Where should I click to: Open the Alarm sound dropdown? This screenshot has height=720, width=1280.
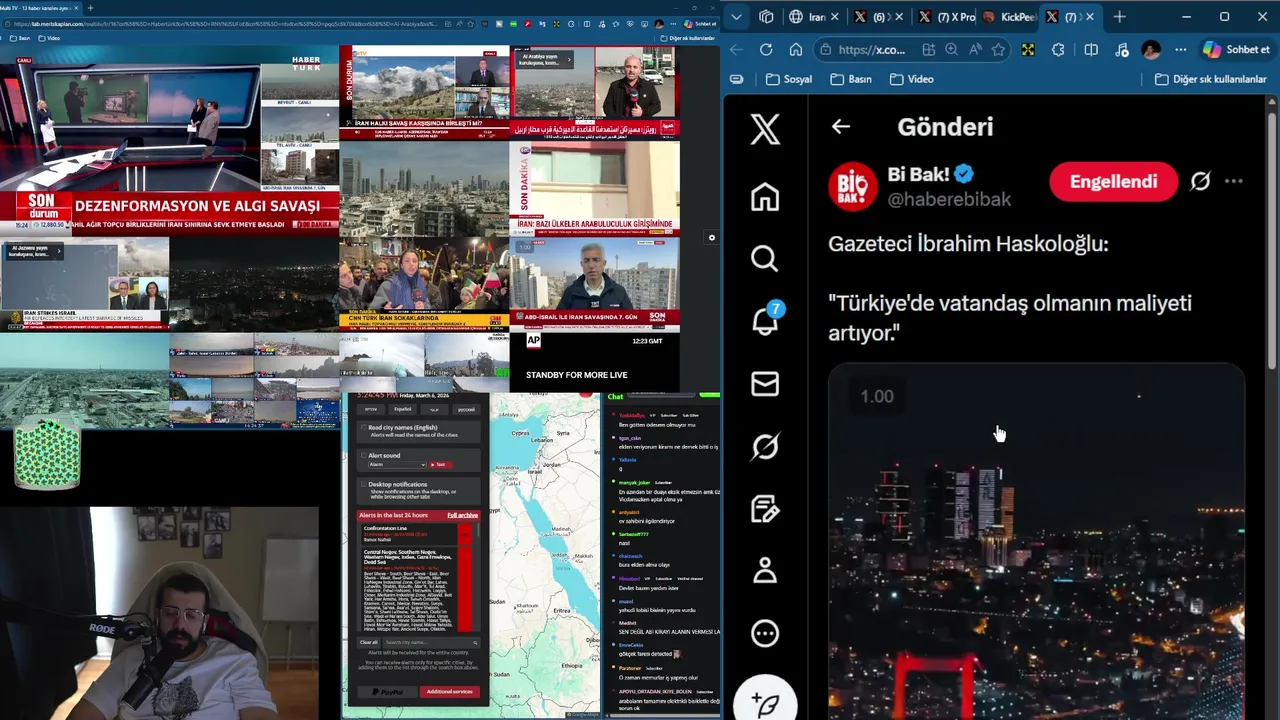coord(397,464)
